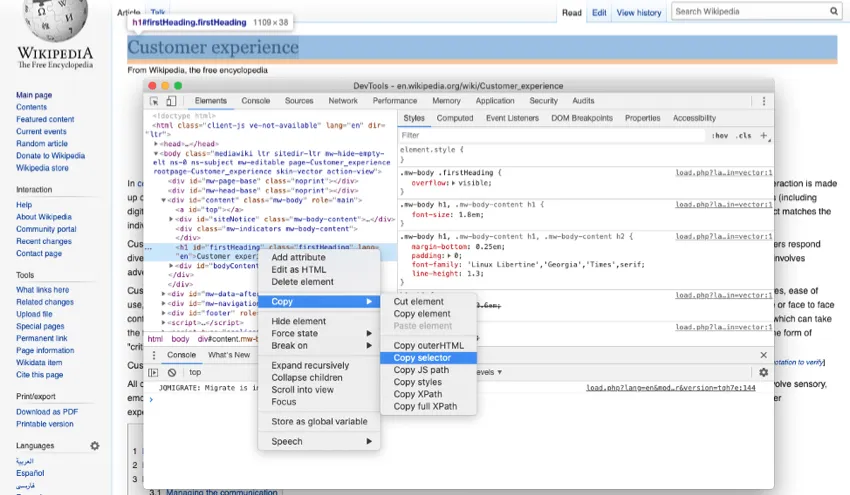Open the drawer's three-dot menu
This screenshot has width=850, height=495.
(153, 355)
